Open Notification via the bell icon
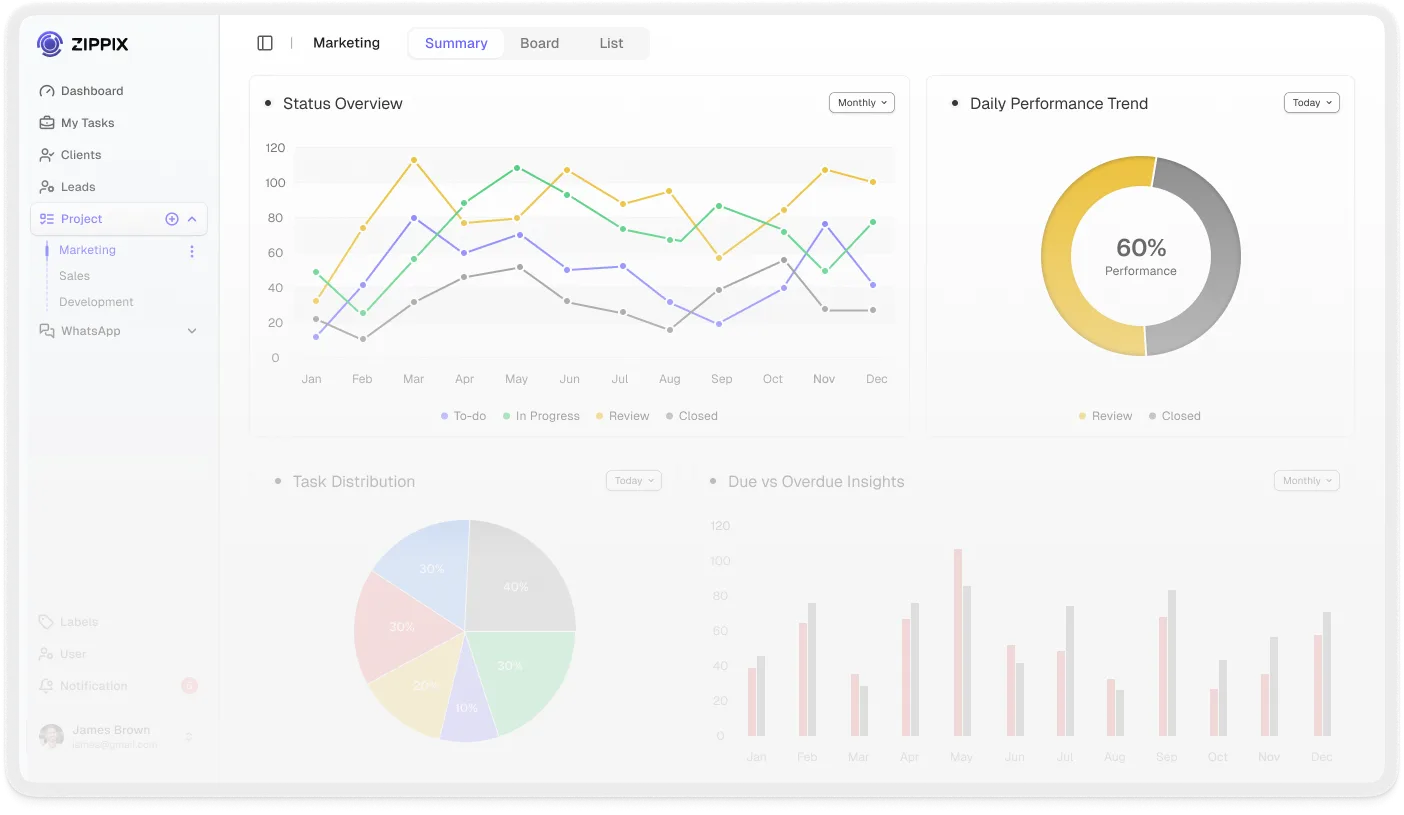 coord(46,686)
